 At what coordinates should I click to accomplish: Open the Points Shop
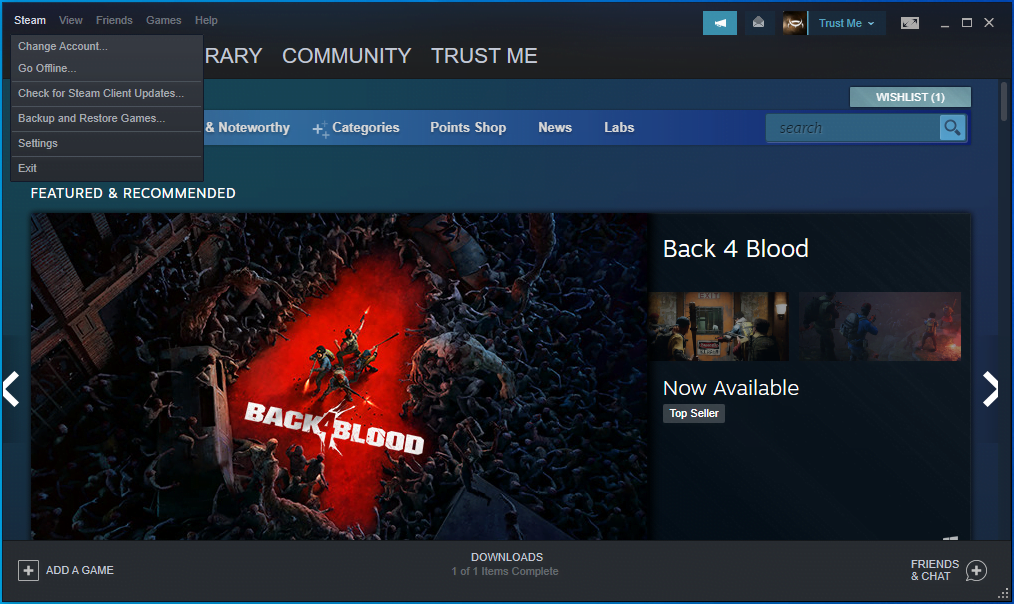[468, 127]
